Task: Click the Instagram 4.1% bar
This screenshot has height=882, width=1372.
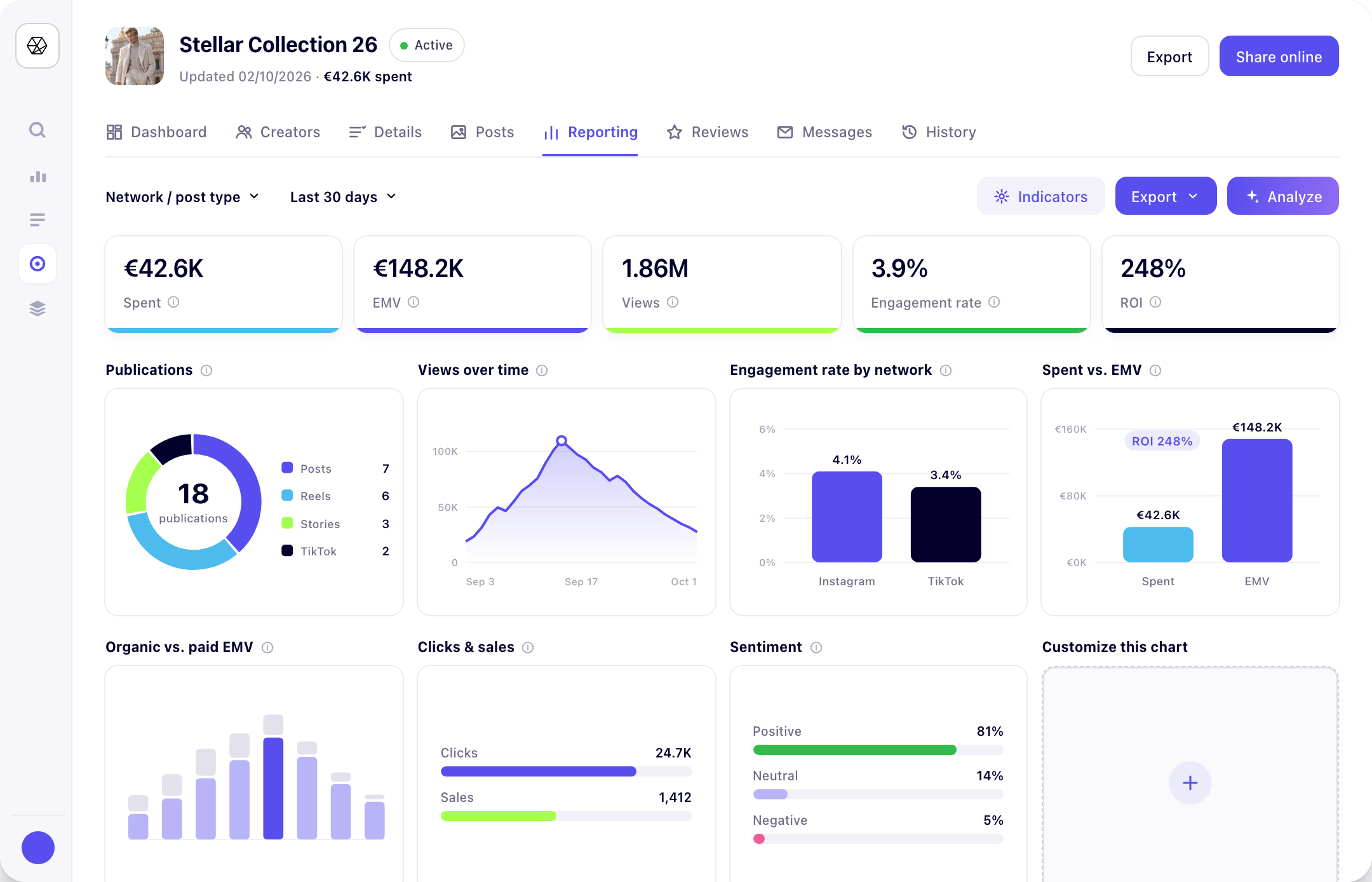Action: coord(847,517)
